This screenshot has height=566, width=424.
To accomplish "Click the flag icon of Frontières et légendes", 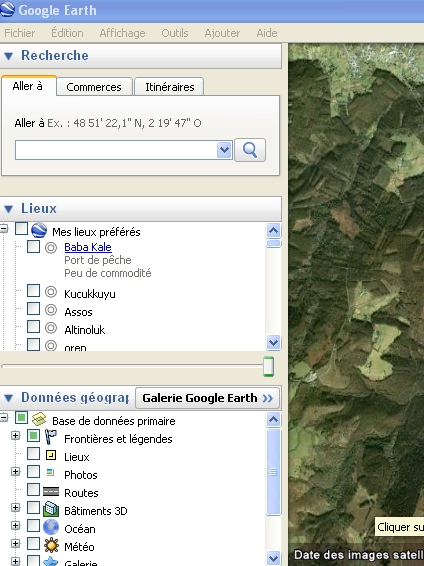I will [x=51, y=437].
